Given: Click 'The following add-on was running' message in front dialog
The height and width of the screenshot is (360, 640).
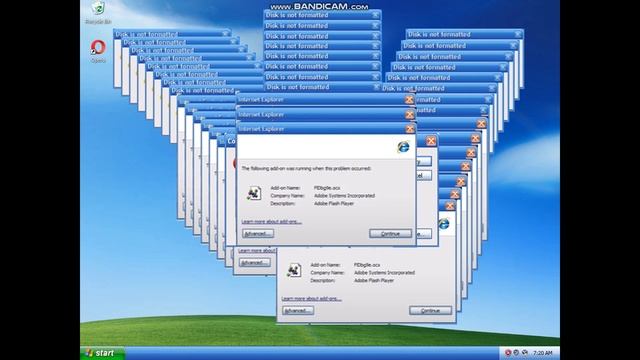Looking at the screenshot, I should pos(306,168).
